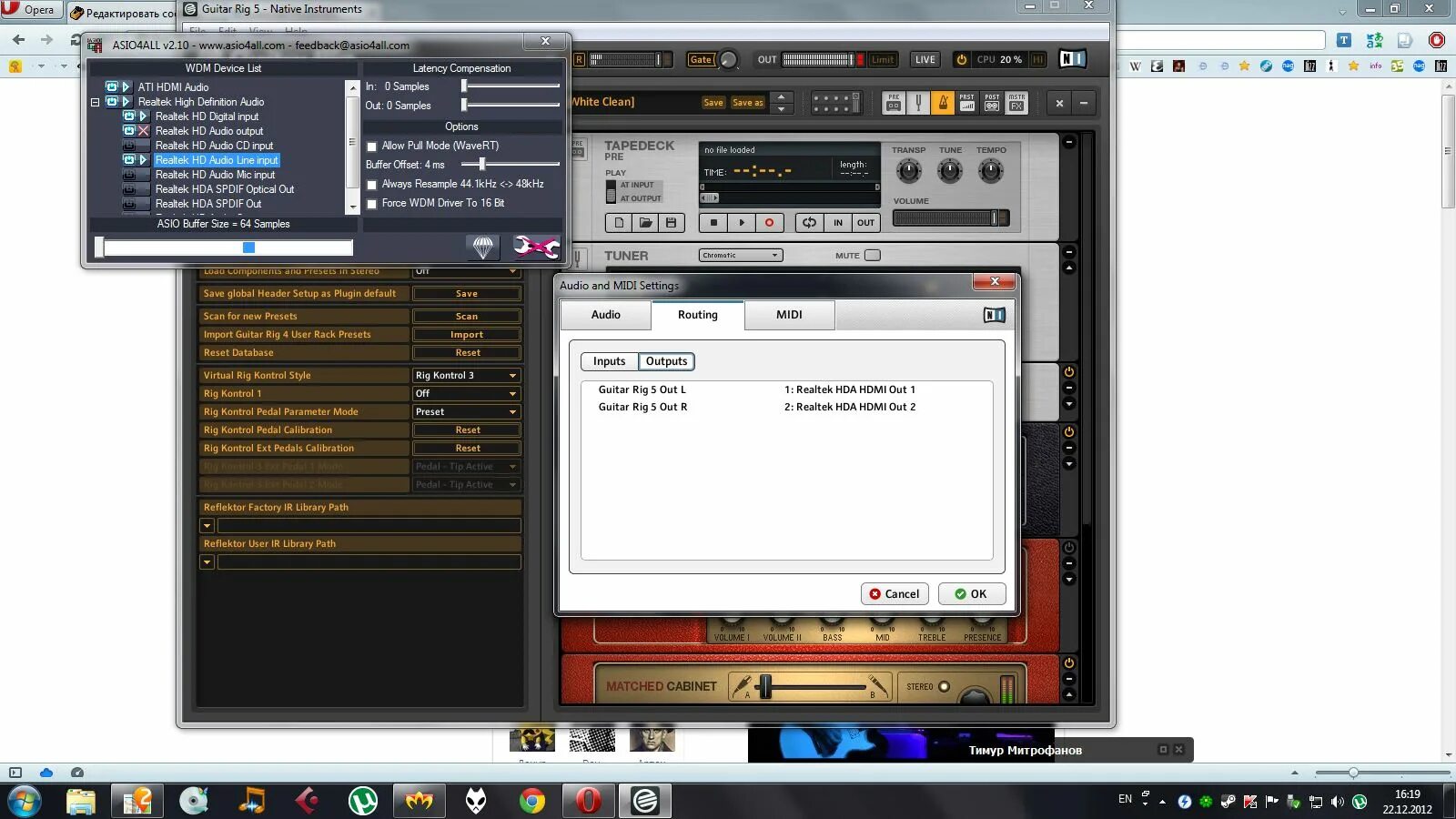Show the Outputs routing list
This screenshot has height=819, width=1456.
[x=666, y=361]
